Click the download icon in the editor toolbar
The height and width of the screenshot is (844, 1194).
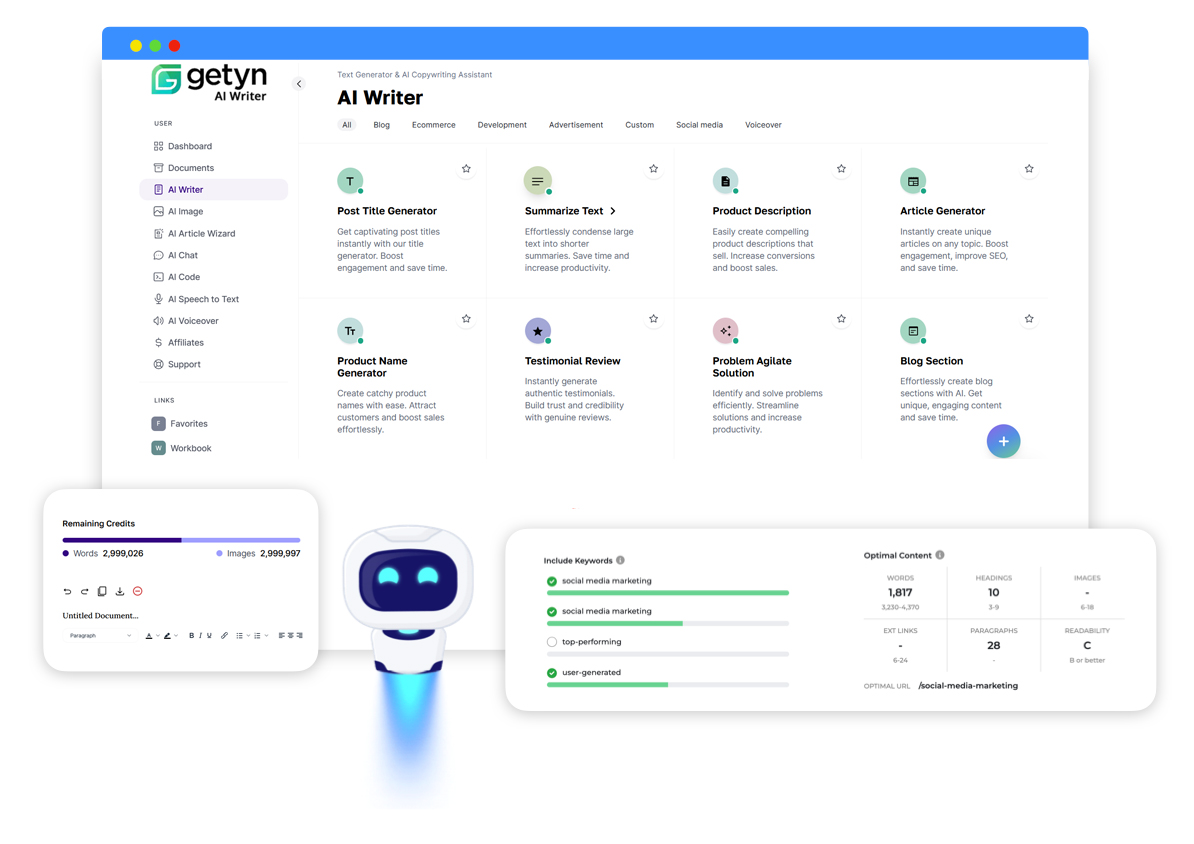(120, 591)
